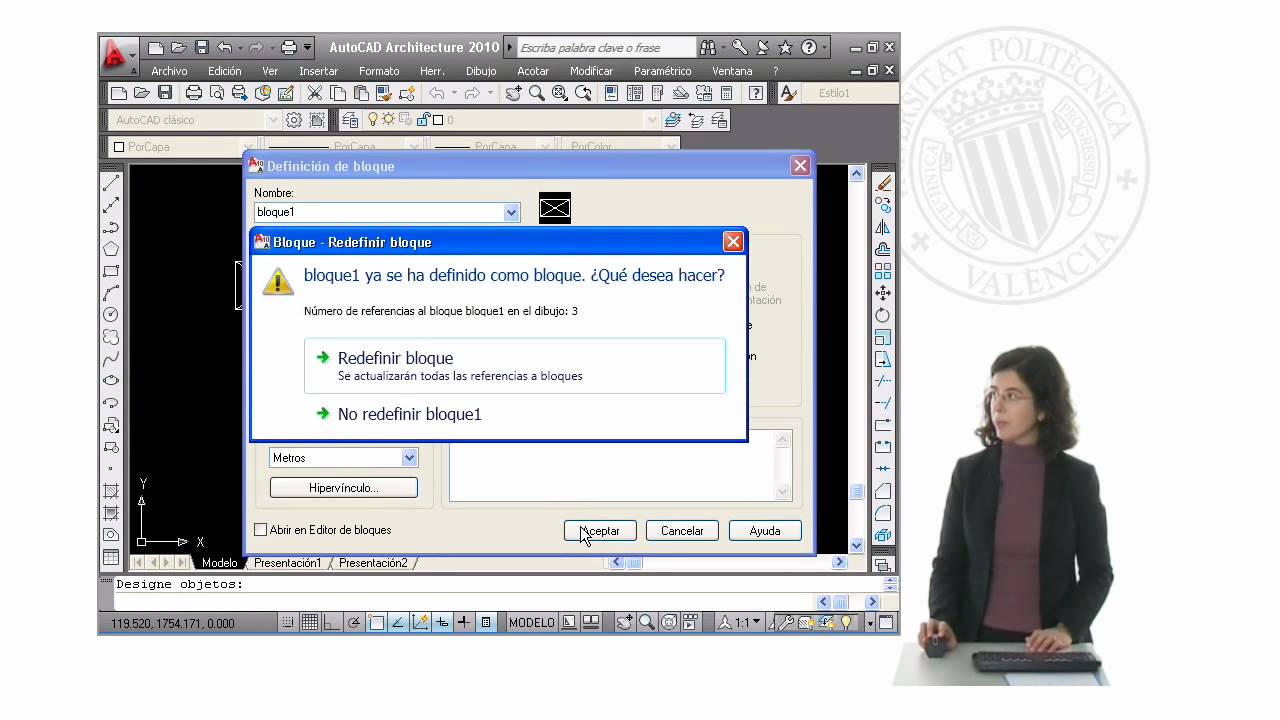Choose No redefinir bloque1 option
The image size is (1280, 720).
click(x=514, y=414)
